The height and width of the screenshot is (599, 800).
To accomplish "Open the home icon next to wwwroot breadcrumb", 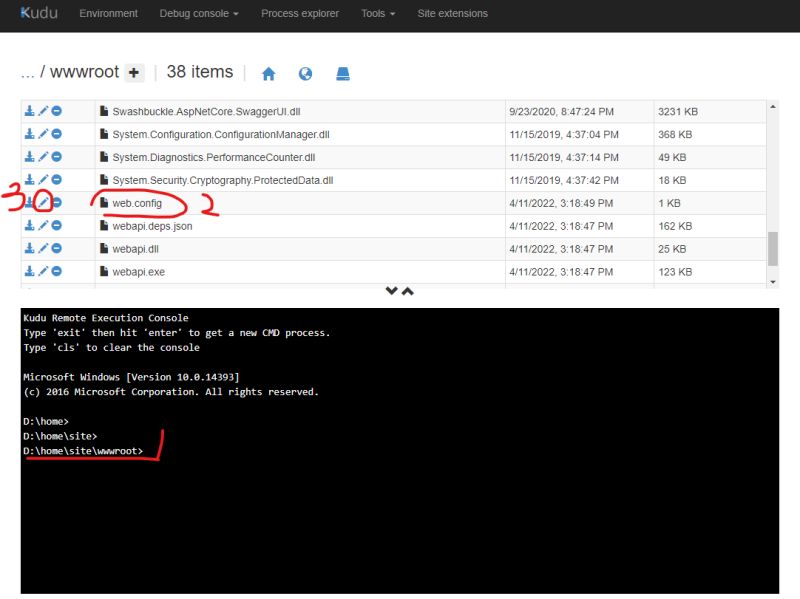I will (x=270, y=72).
